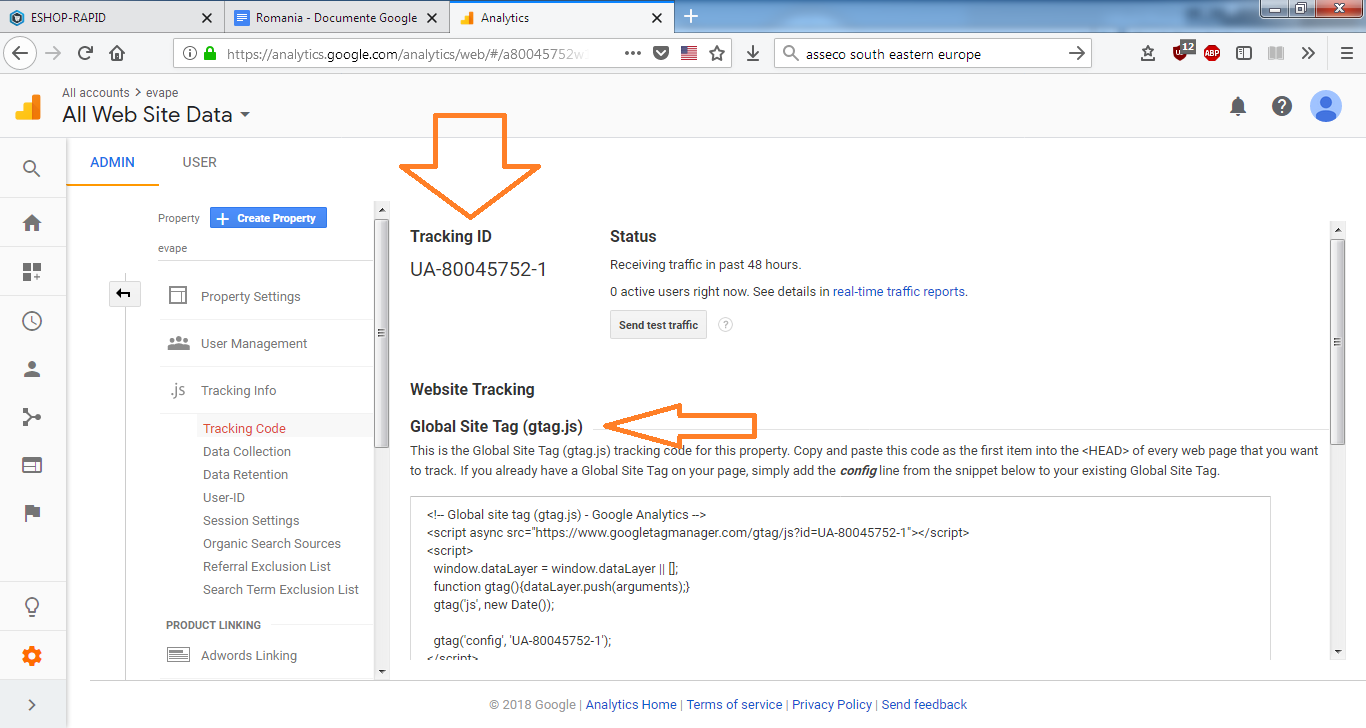Open Acquisition branching icon in sidebar
1366x728 pixels.
pyautogui.click(x=32, y=417)
